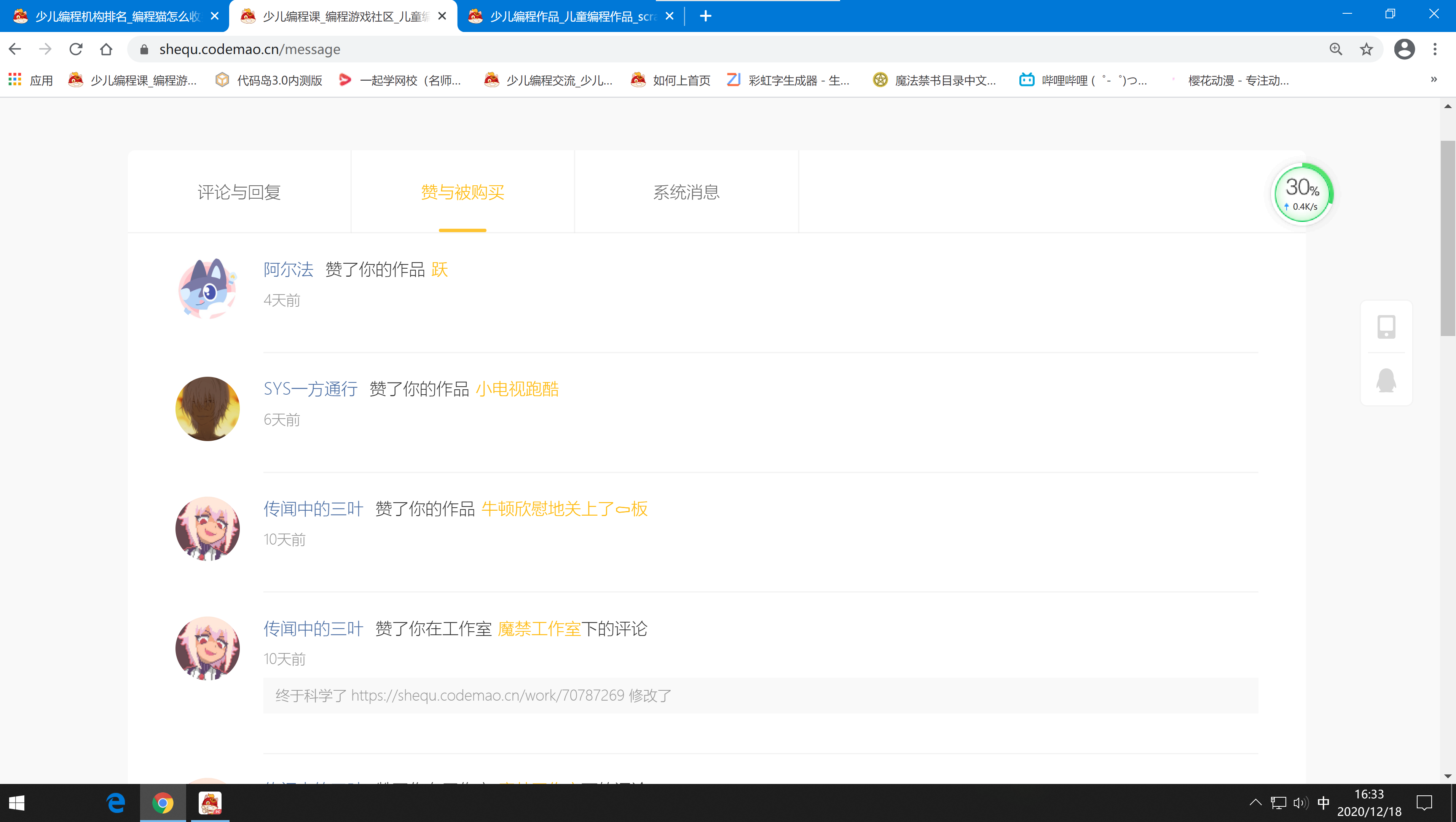Screen dimensions: 1456x822
Task: Click the page scrollbar thumb
Action: pos(1448,238)
